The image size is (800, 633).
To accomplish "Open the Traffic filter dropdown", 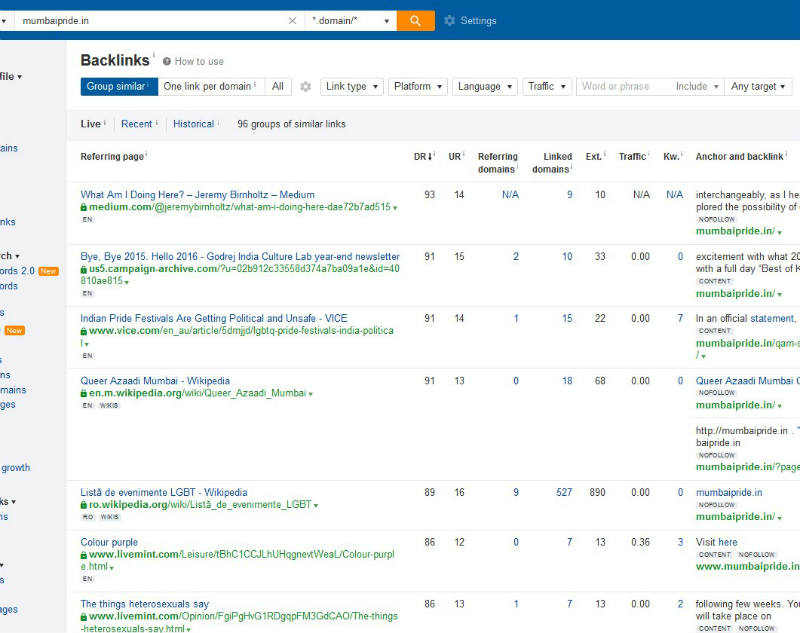I will [547, 87].
